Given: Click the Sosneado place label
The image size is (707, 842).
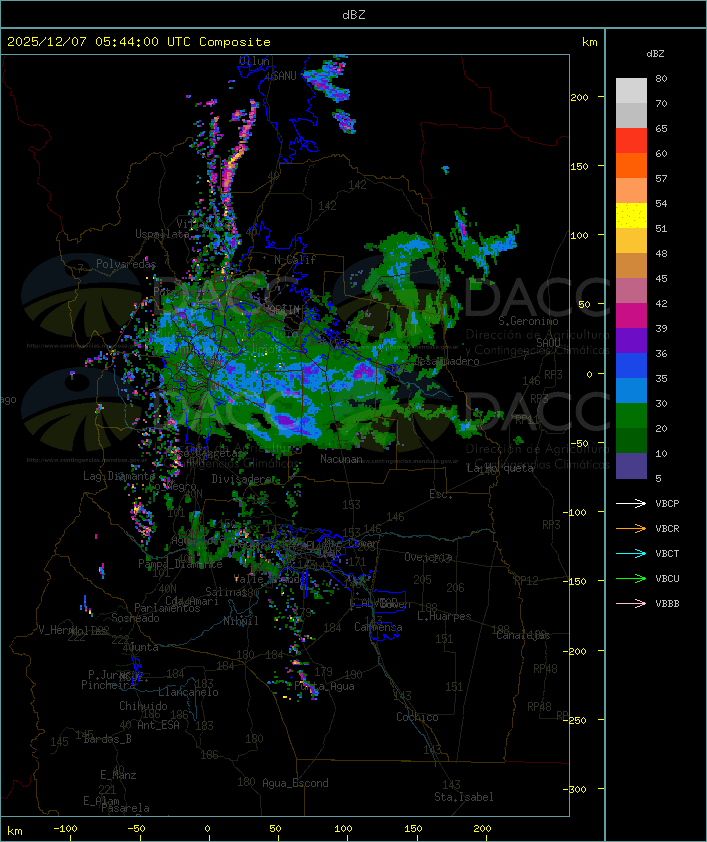Looking at the screenshot, I should point(135,618).
